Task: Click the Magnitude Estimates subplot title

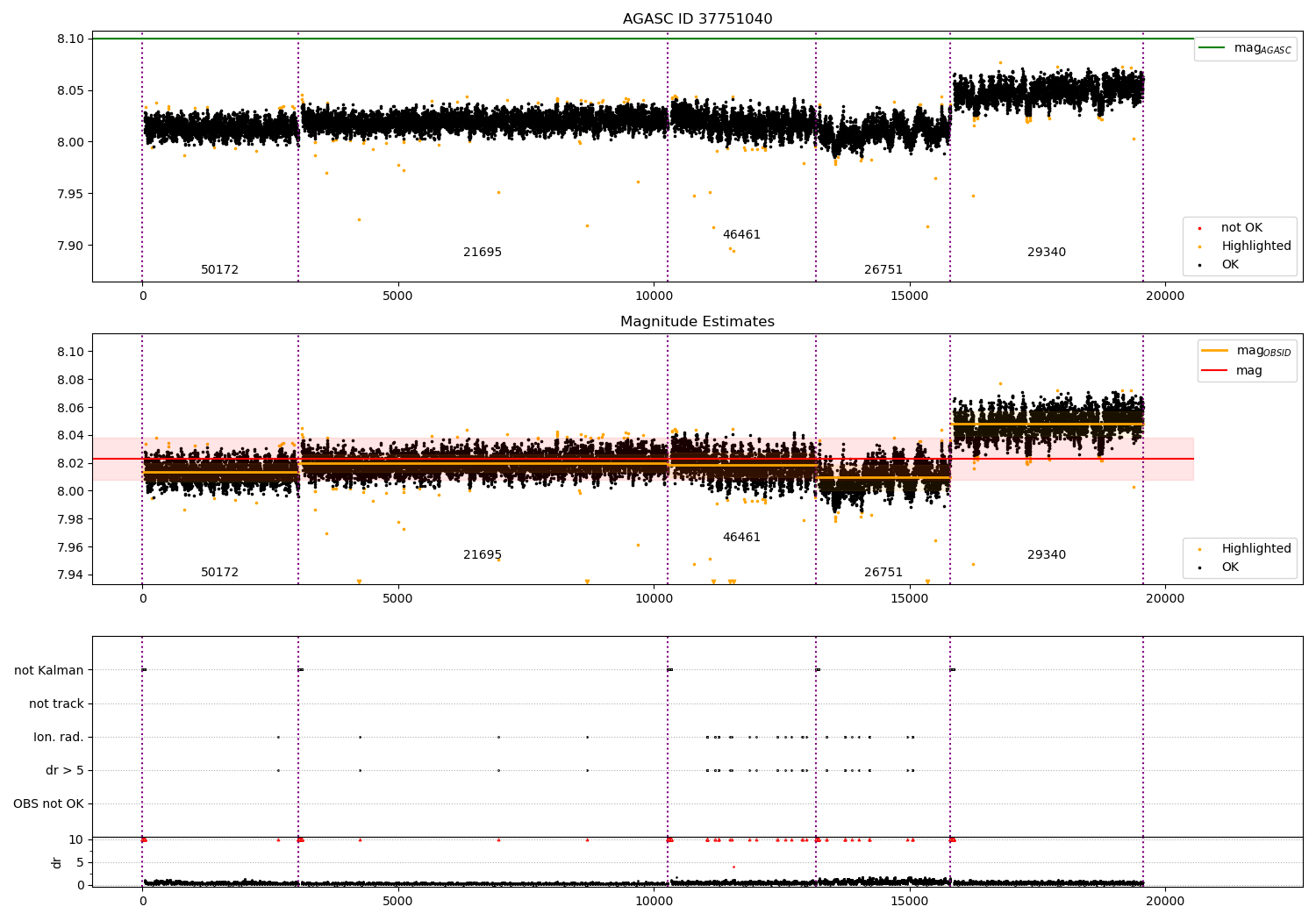Action: 697,322
